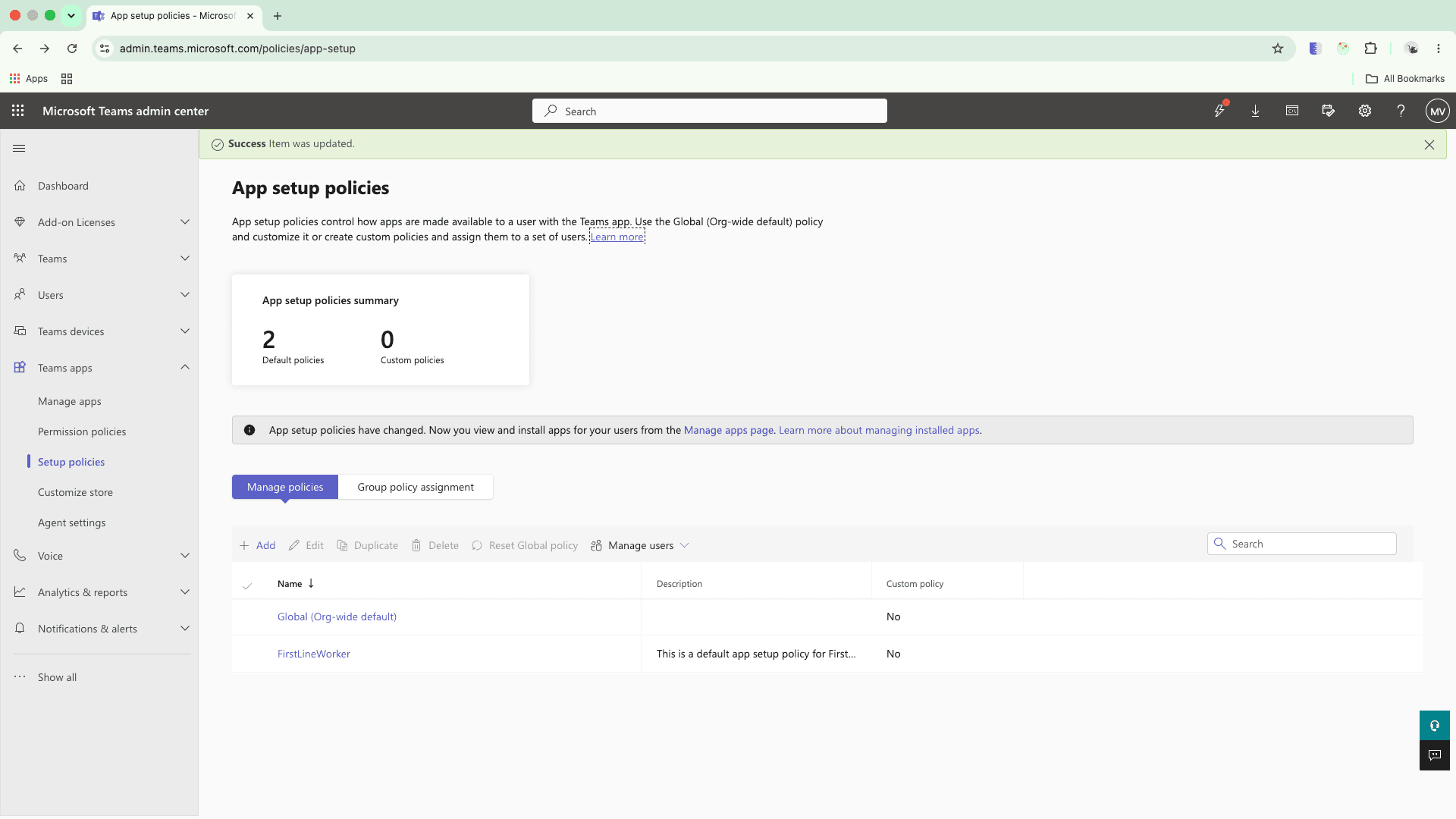This screenshot has height=819, width=1456.
Task: Open the black feedback chat widget
Action: point(1435,755)
